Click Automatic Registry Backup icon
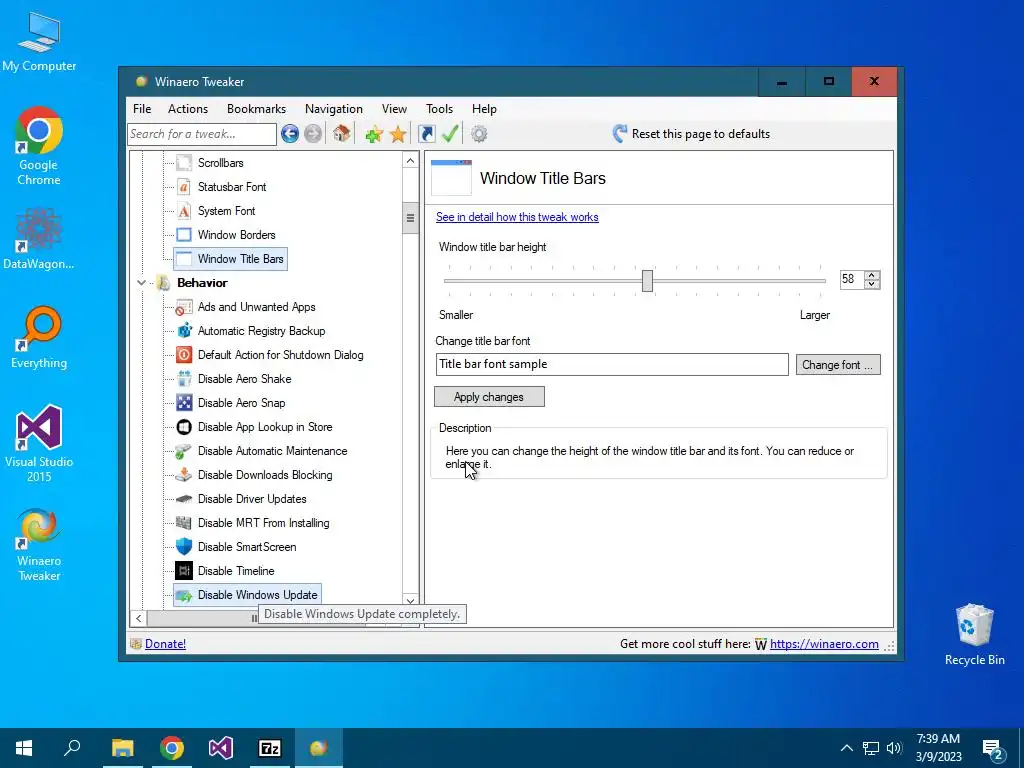 click(184, 330)
